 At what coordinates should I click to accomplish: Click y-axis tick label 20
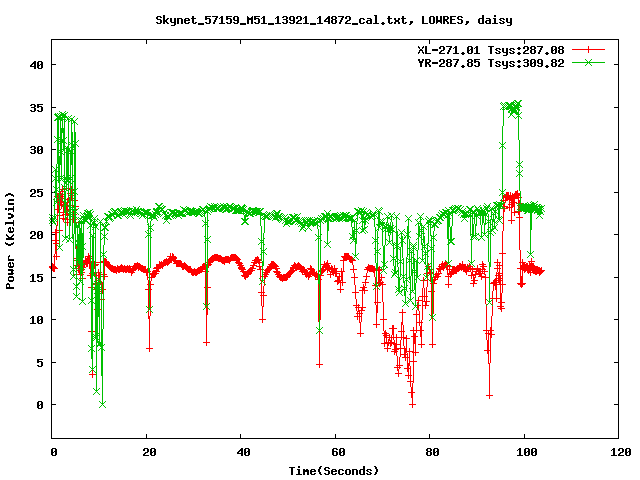[x=36, y=235]
